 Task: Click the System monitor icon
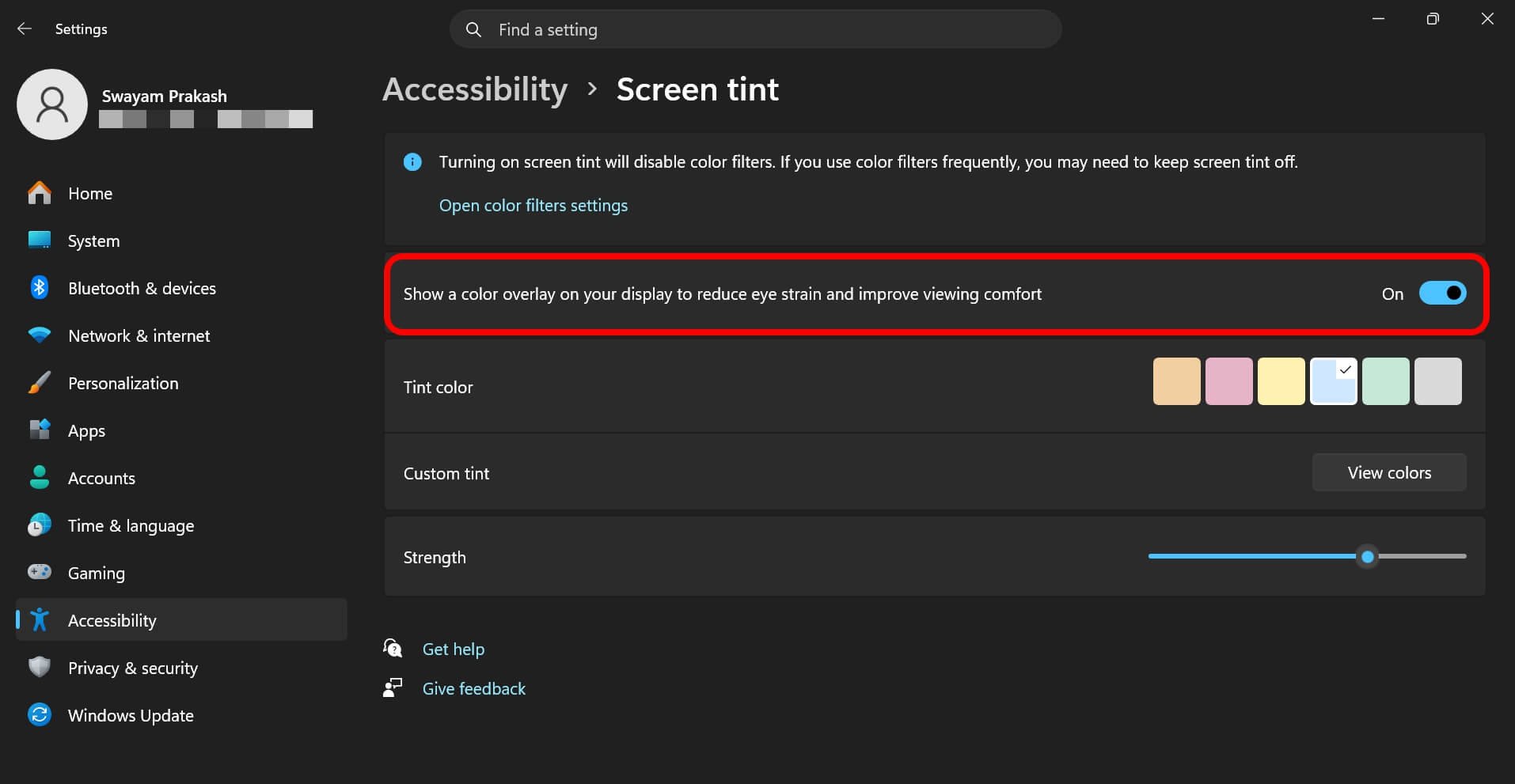[x=39, y=241]
